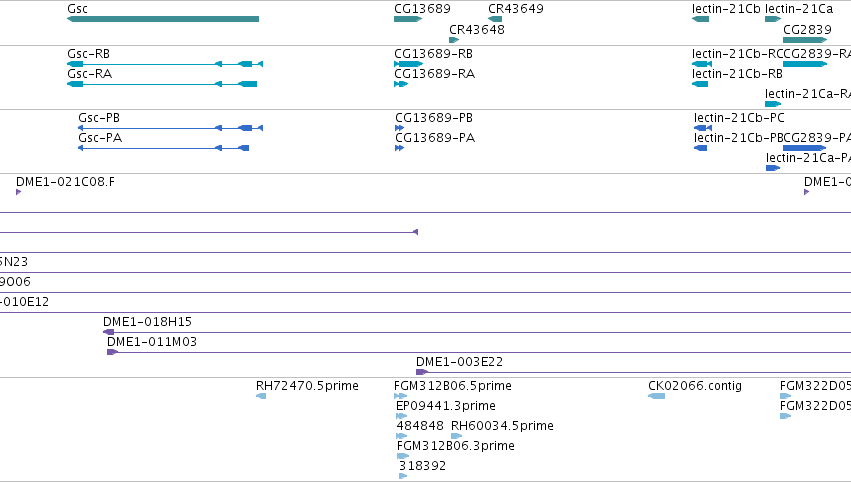The image size is (851, 482).
Task: Select the CG13689 gene label
Action: (x=422, y=9)
